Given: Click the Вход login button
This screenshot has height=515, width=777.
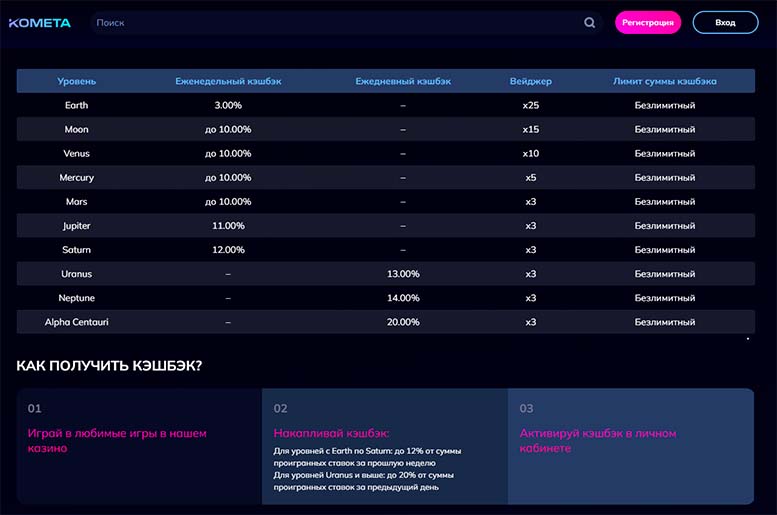Looking at the screenshot, I should 725,22.
